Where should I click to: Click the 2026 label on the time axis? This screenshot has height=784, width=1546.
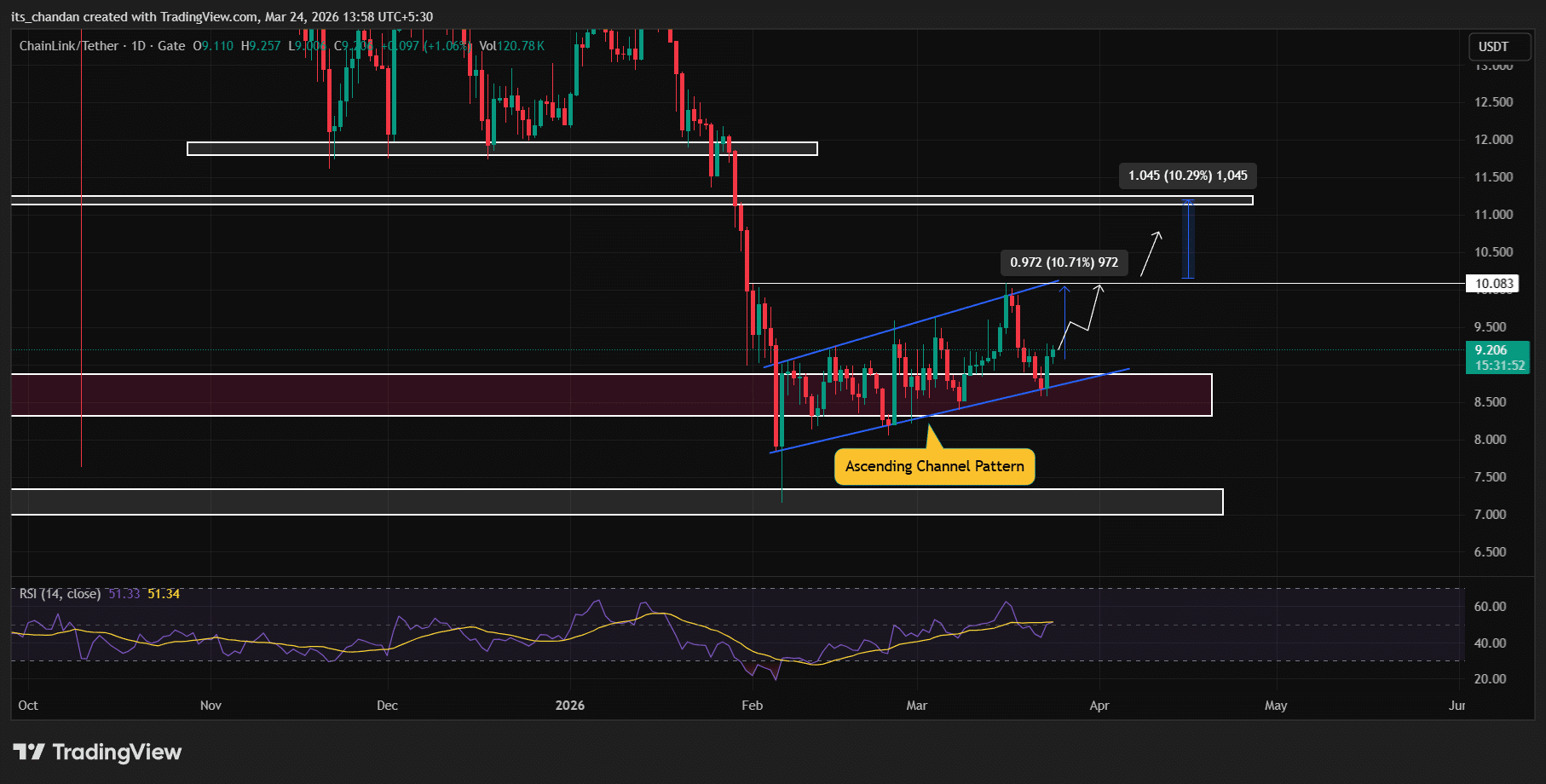(x=569, y=706)
